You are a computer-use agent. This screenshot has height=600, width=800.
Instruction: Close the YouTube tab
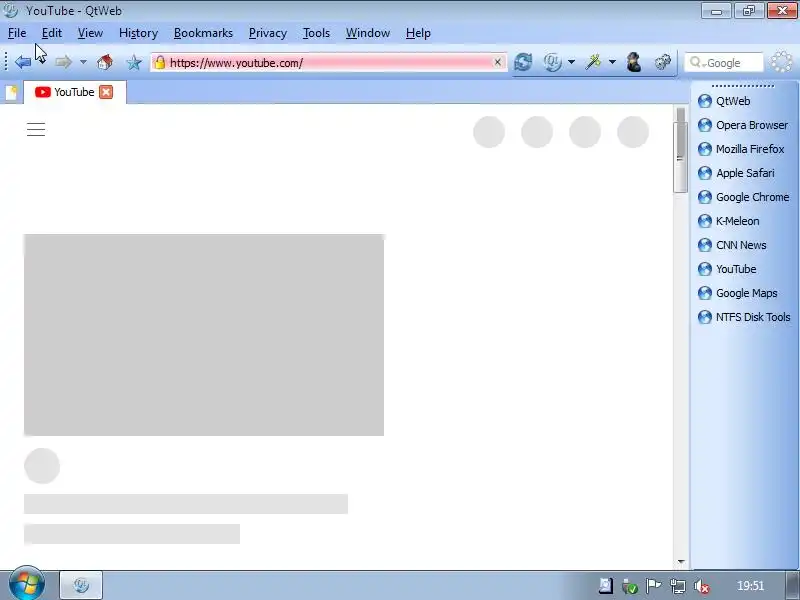(x=106, y=92)
